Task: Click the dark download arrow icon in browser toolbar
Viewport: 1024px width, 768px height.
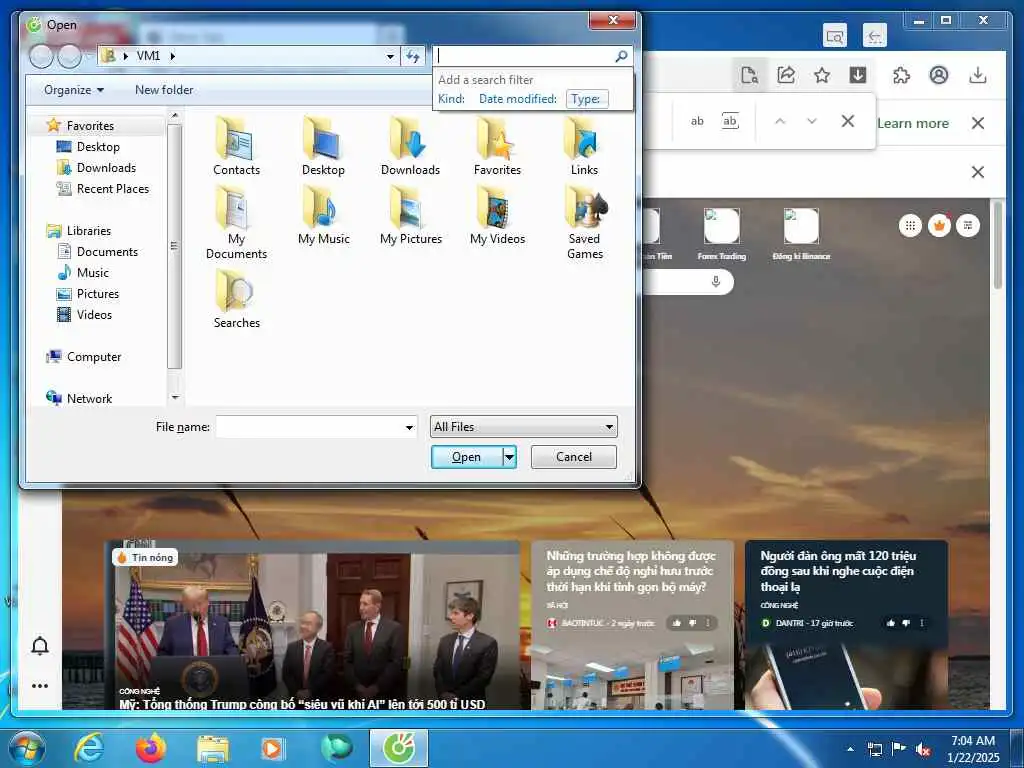Action: [x=857, y=75]
